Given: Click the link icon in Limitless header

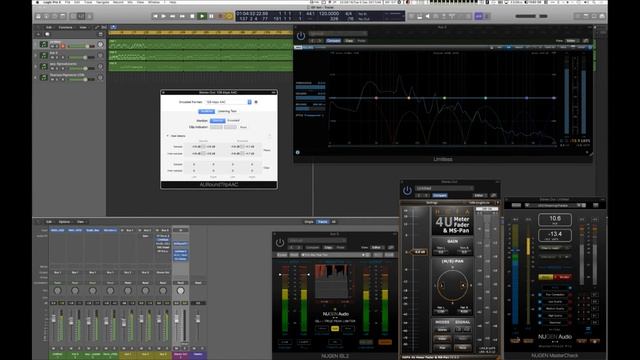Looking at the screenshot, I should [586, 41].
